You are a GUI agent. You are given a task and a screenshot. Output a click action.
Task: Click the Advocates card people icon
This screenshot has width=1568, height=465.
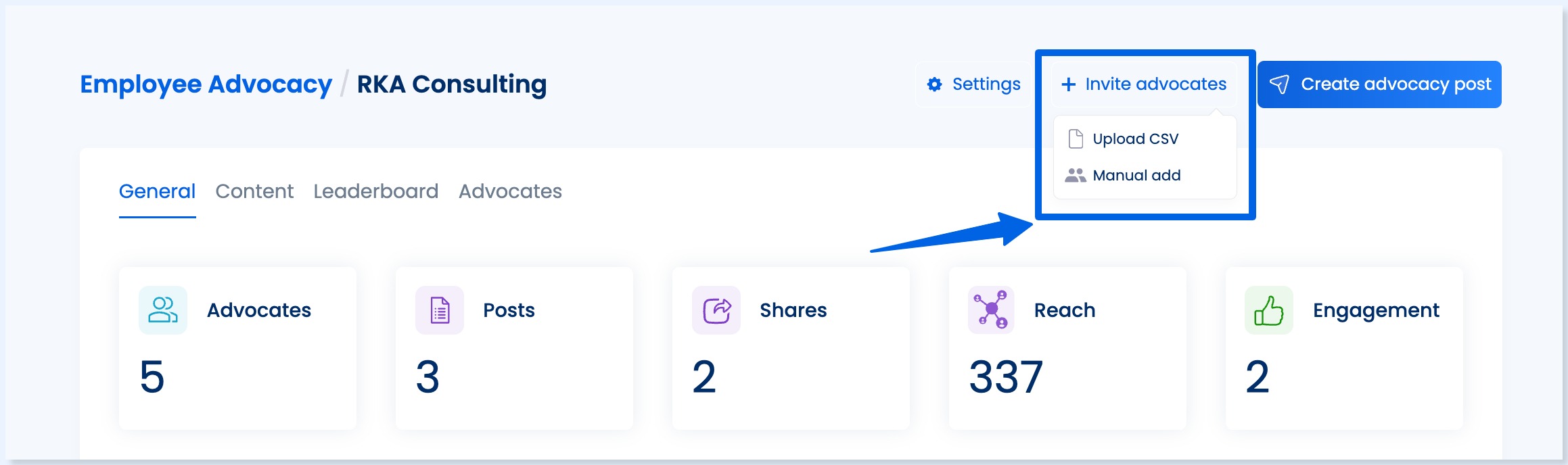[163, 310]
